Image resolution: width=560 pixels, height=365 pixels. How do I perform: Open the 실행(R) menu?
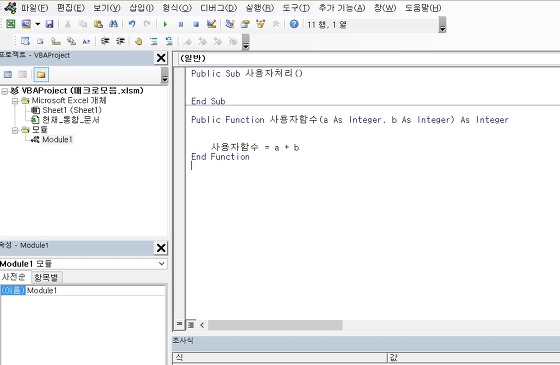[260, 8]
